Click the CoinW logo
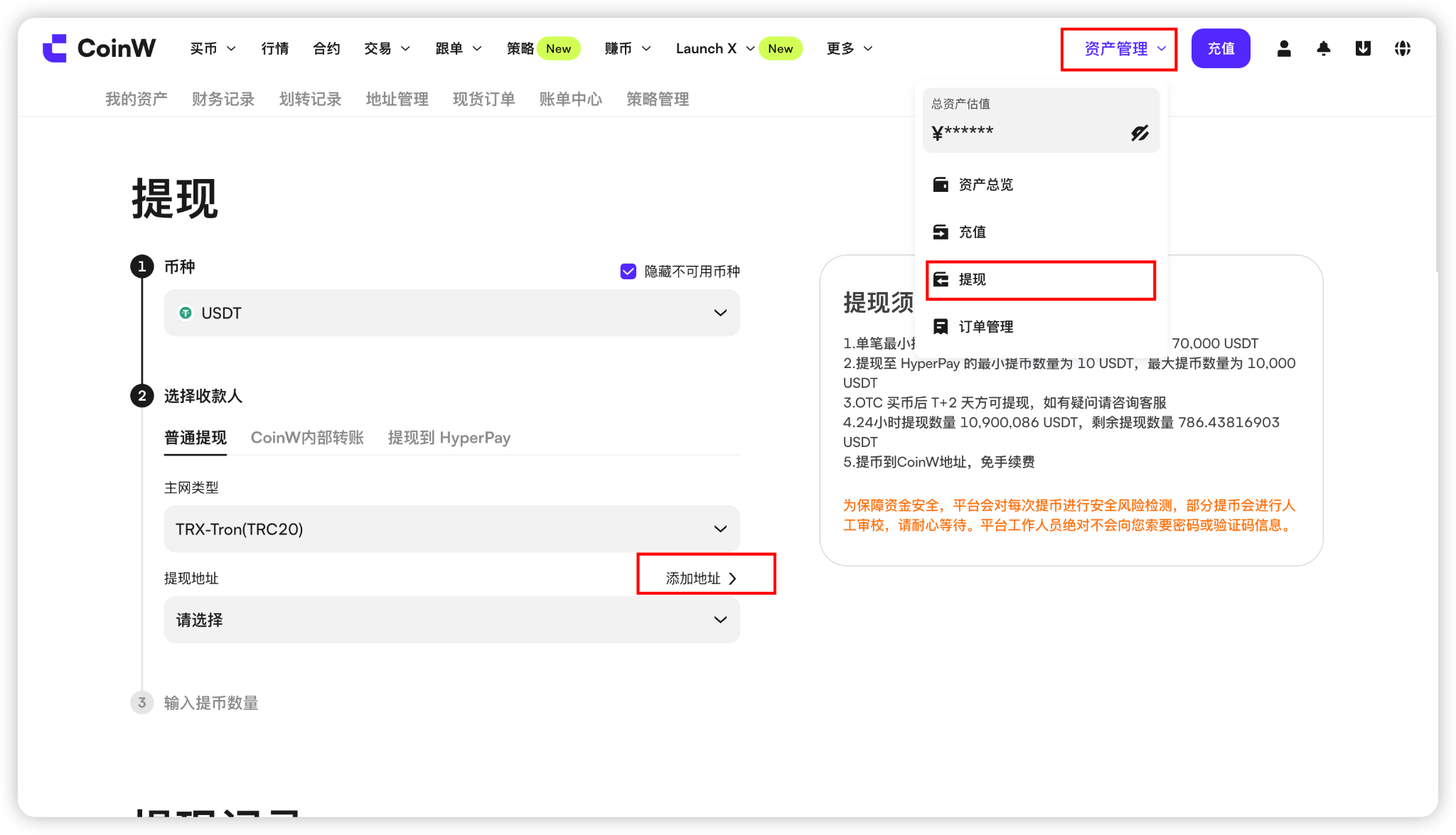Screen dimensions: 1456x835 click(x=99, y=48)
